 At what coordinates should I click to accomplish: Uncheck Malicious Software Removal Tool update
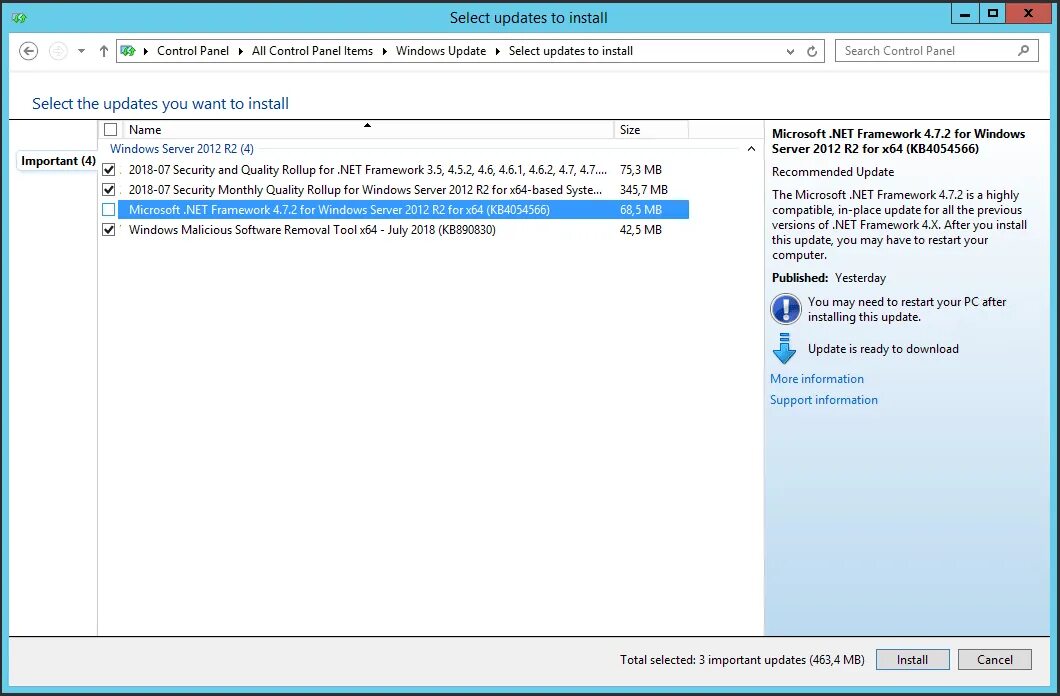coord(108,230)
